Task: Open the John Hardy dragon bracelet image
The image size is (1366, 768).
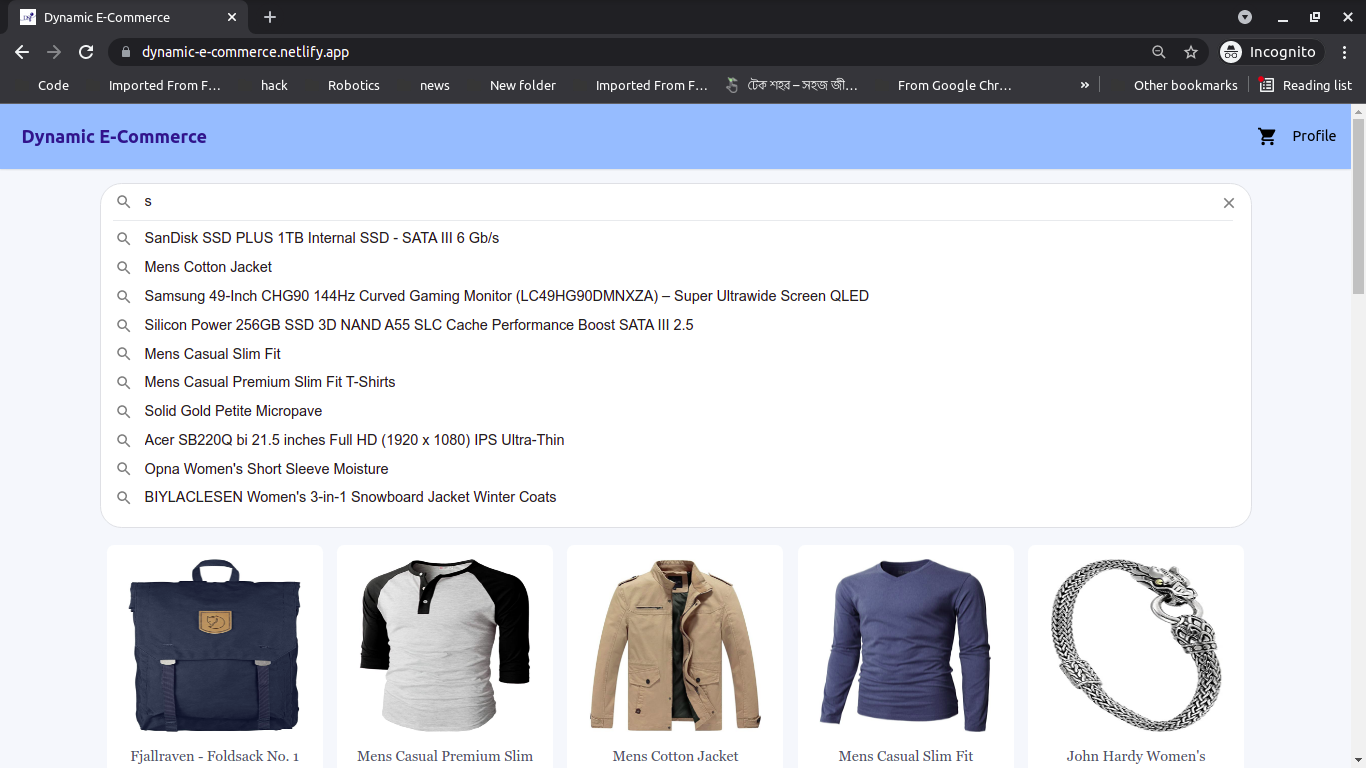Action: [x=1136, y=645]
